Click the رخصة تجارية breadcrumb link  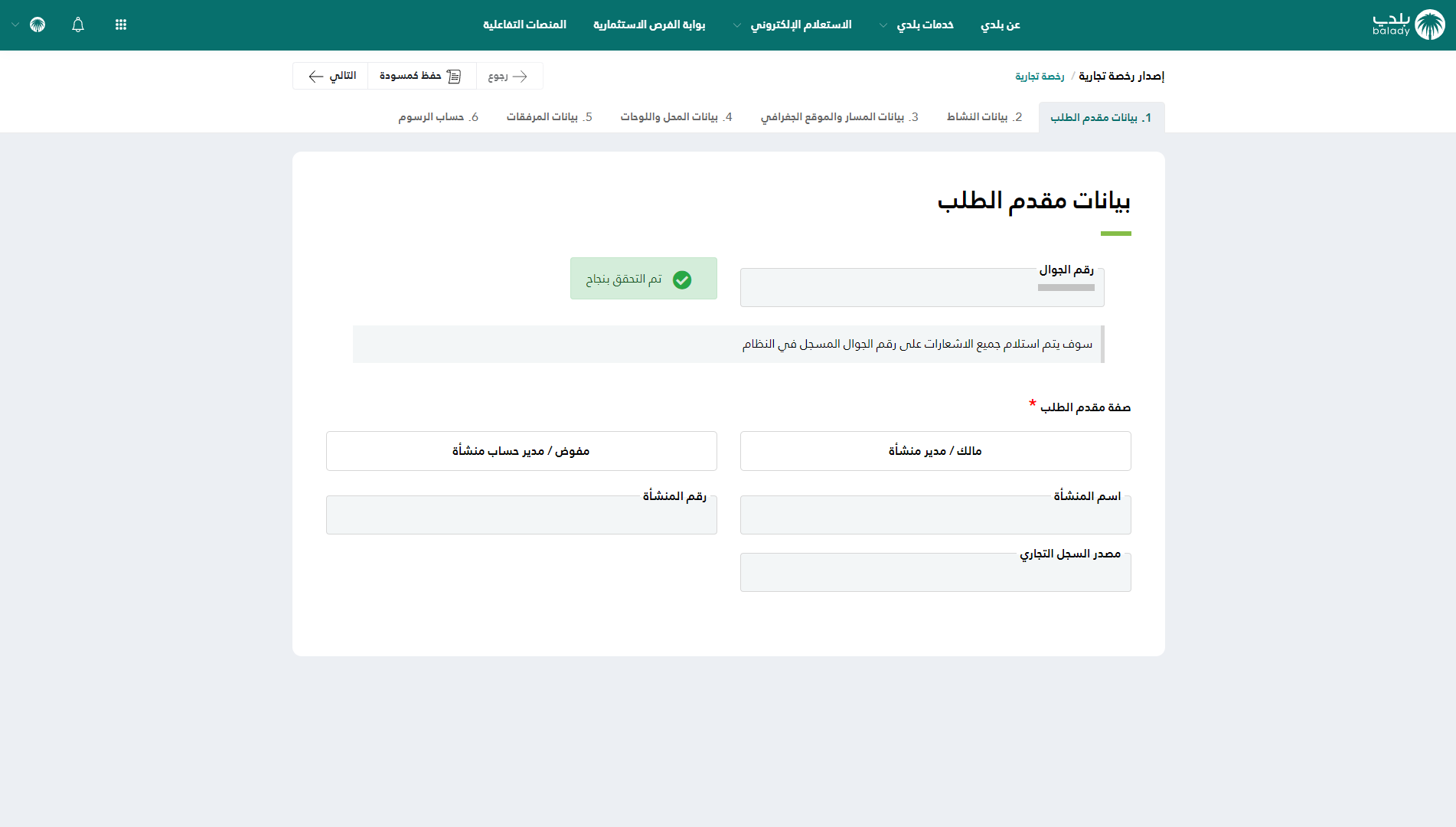(1040, 76)
